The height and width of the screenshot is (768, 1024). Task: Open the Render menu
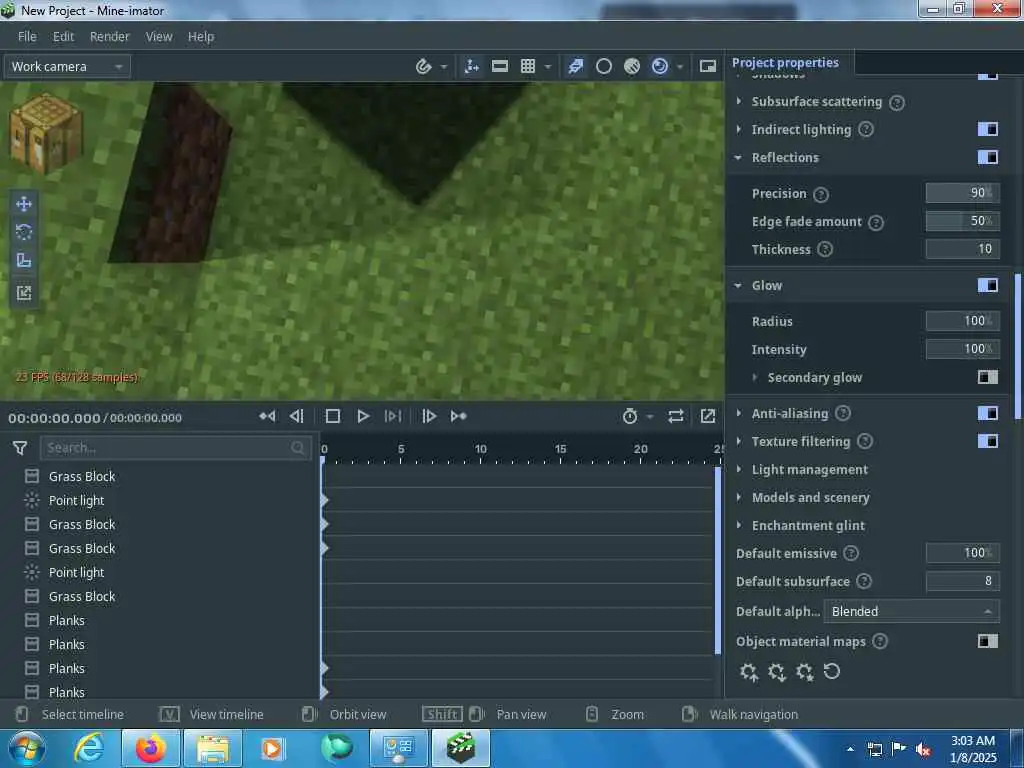click(x=110, y=37)
